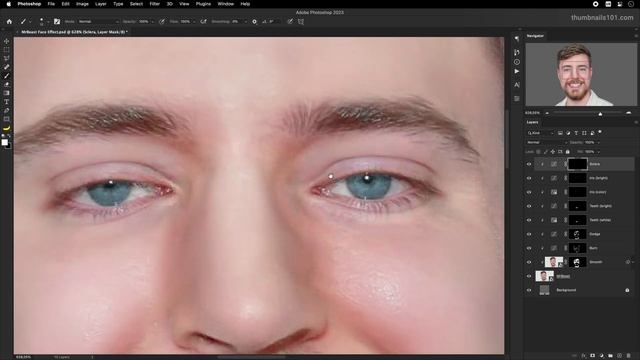Viewport: 640px width, 360px height.
Task: Select the Move tool
Action: tap(7, 41)
